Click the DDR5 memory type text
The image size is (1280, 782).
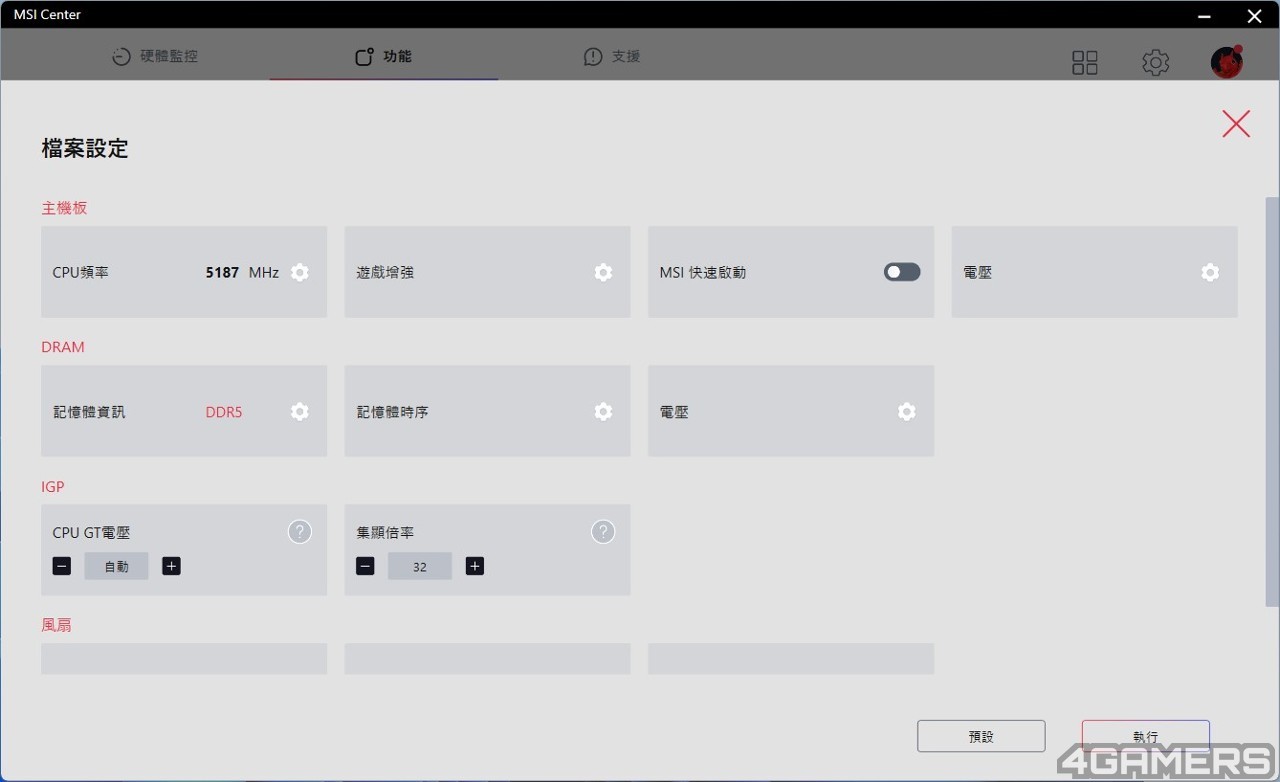click(224, 412)
